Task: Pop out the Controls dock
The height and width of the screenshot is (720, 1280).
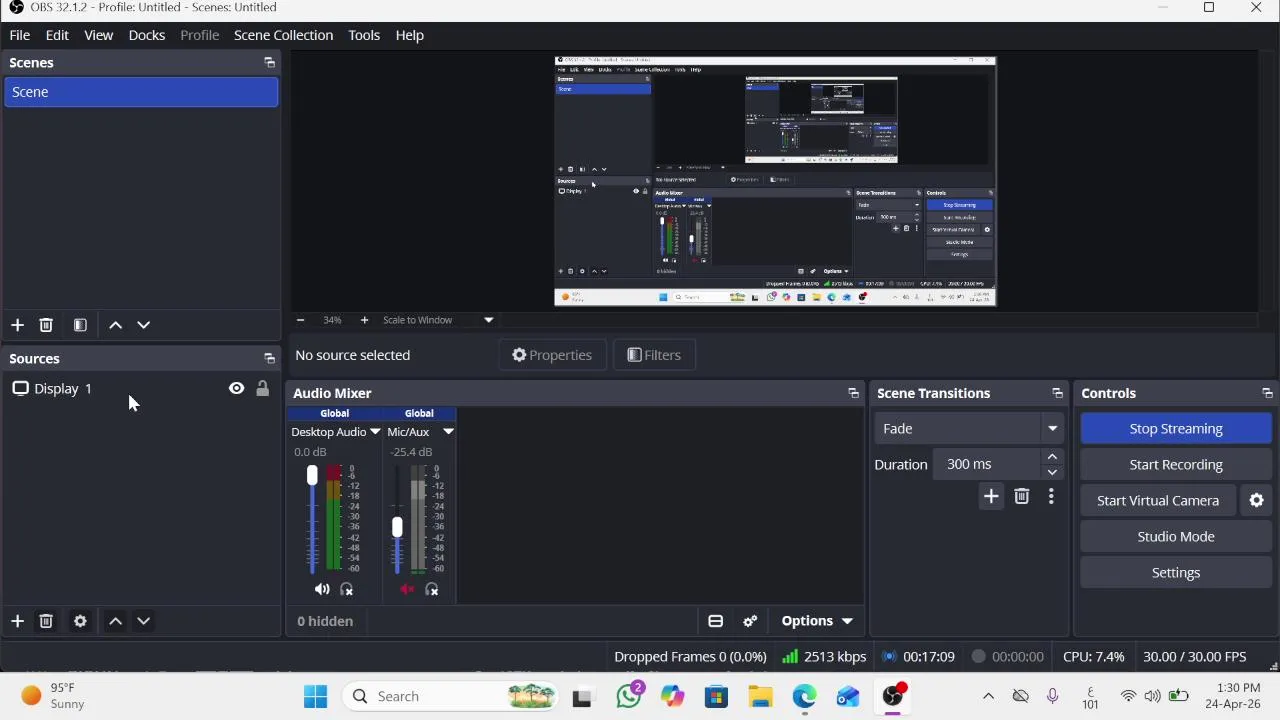Action: tap(1267, 394)
